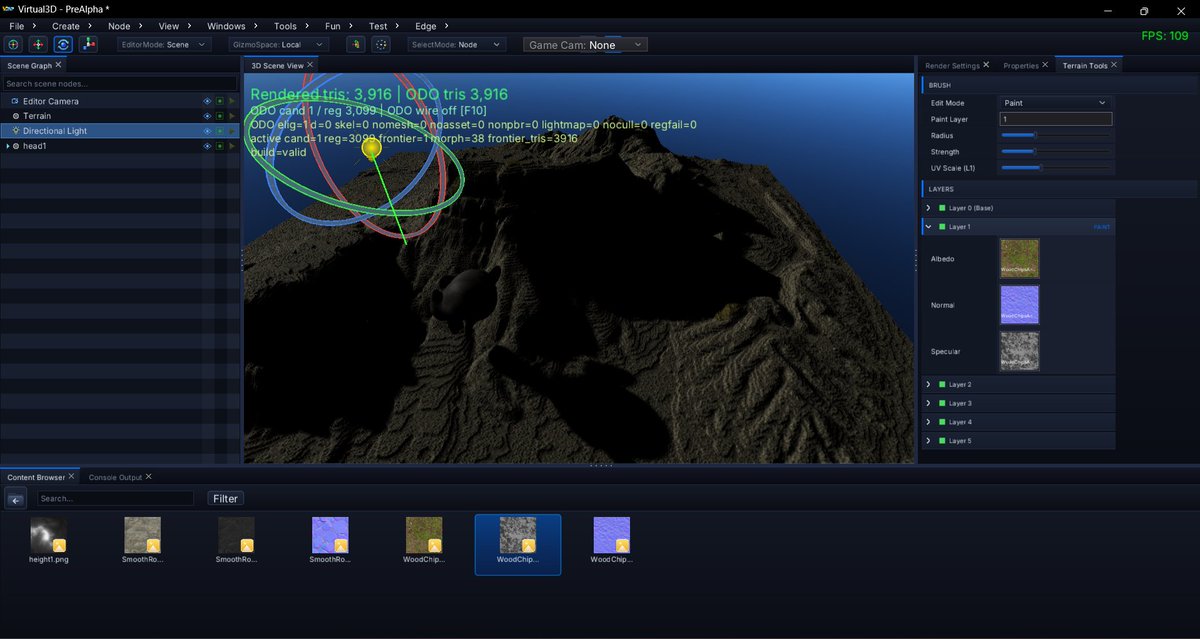
Task: Switch to the Console Output tab
Action: (x=116, y=477)
